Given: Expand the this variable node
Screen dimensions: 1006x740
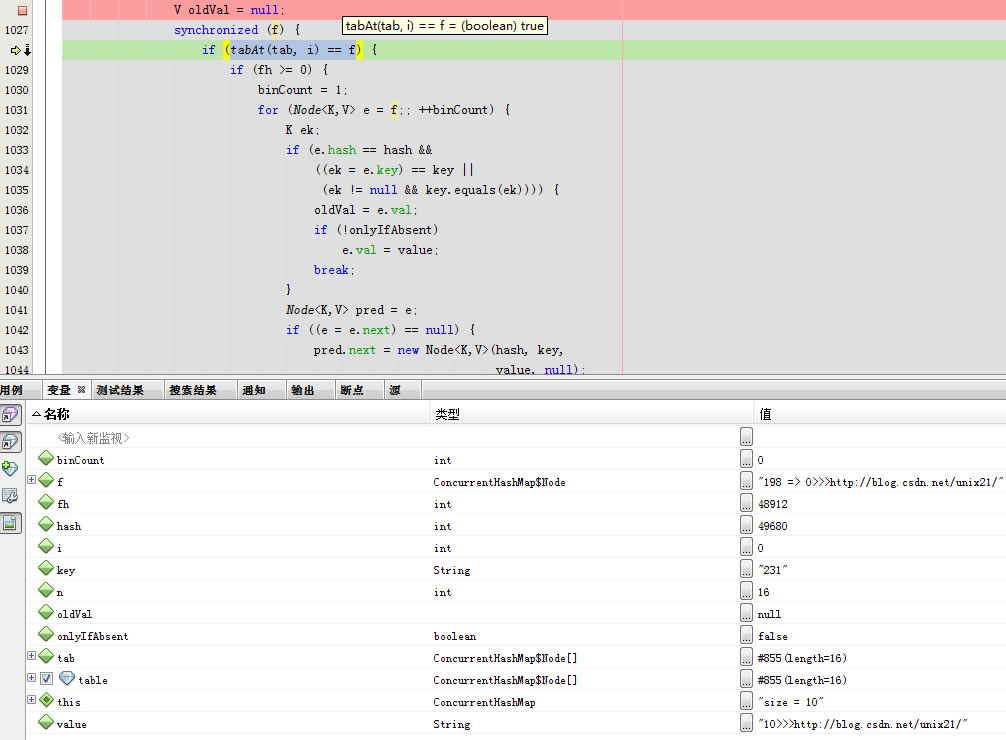Looking at the screenshot, I should (x=31, y=700).
